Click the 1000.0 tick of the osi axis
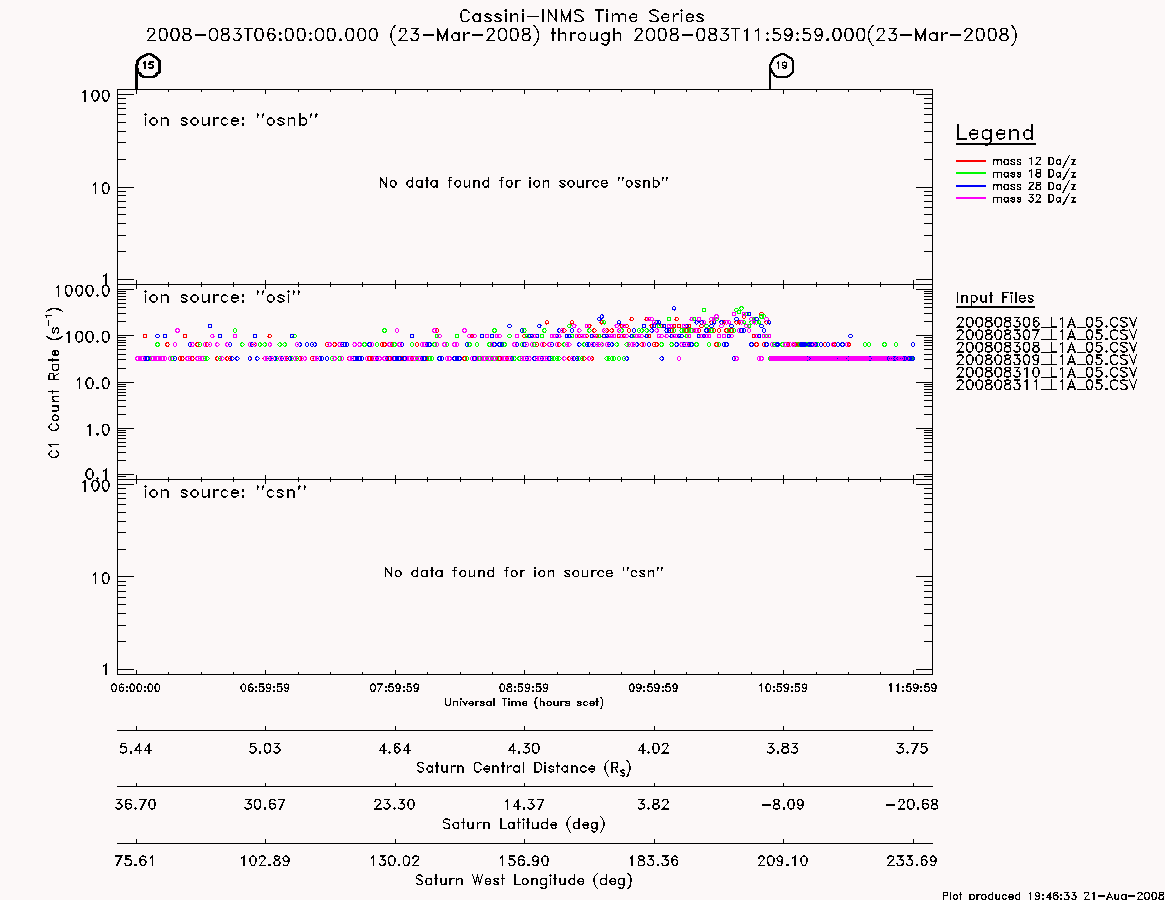 82,291
